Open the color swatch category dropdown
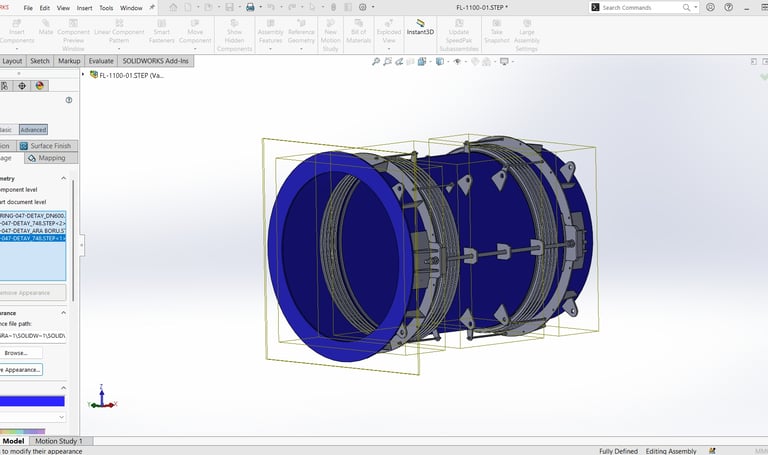The width and height of the screenshot is (768, 455). [x=61, y=417]
